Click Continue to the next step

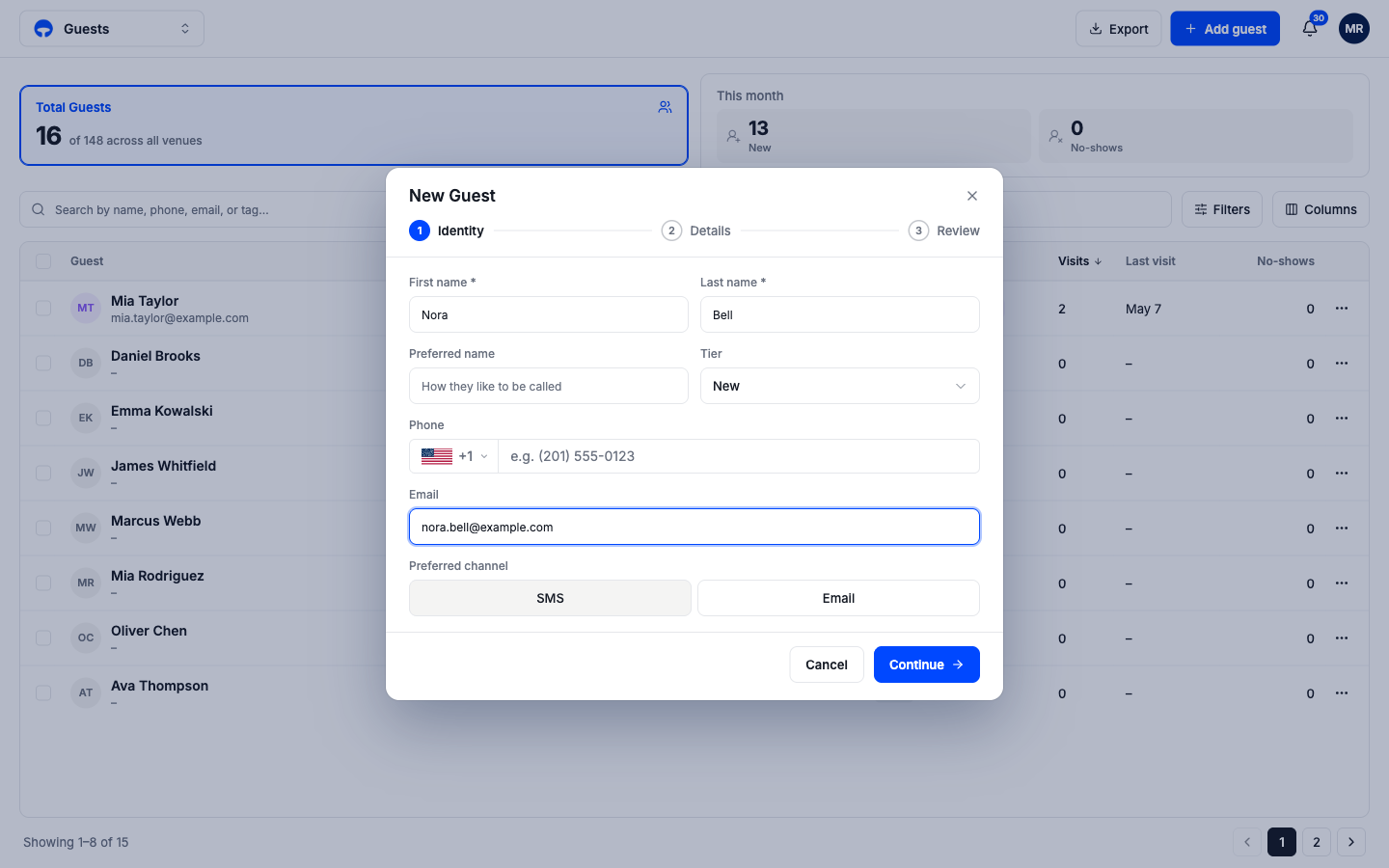927,665
